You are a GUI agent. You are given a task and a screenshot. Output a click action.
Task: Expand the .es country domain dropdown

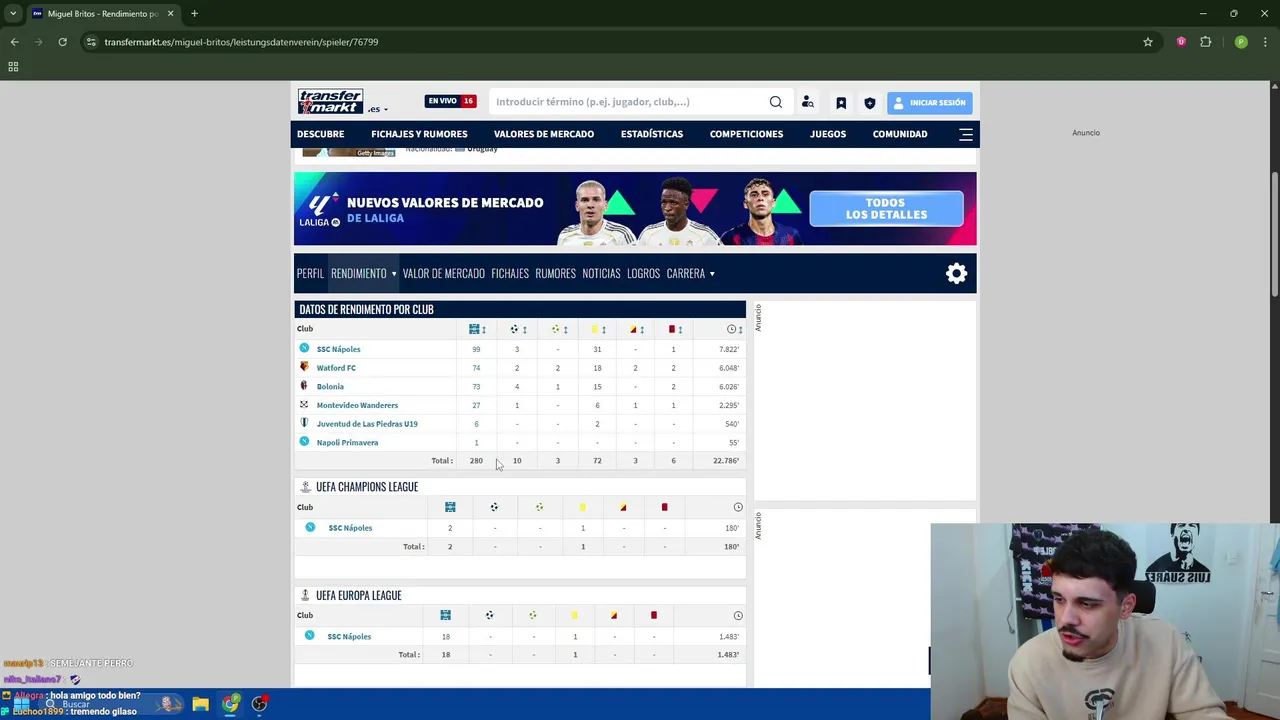coord(378,109)
